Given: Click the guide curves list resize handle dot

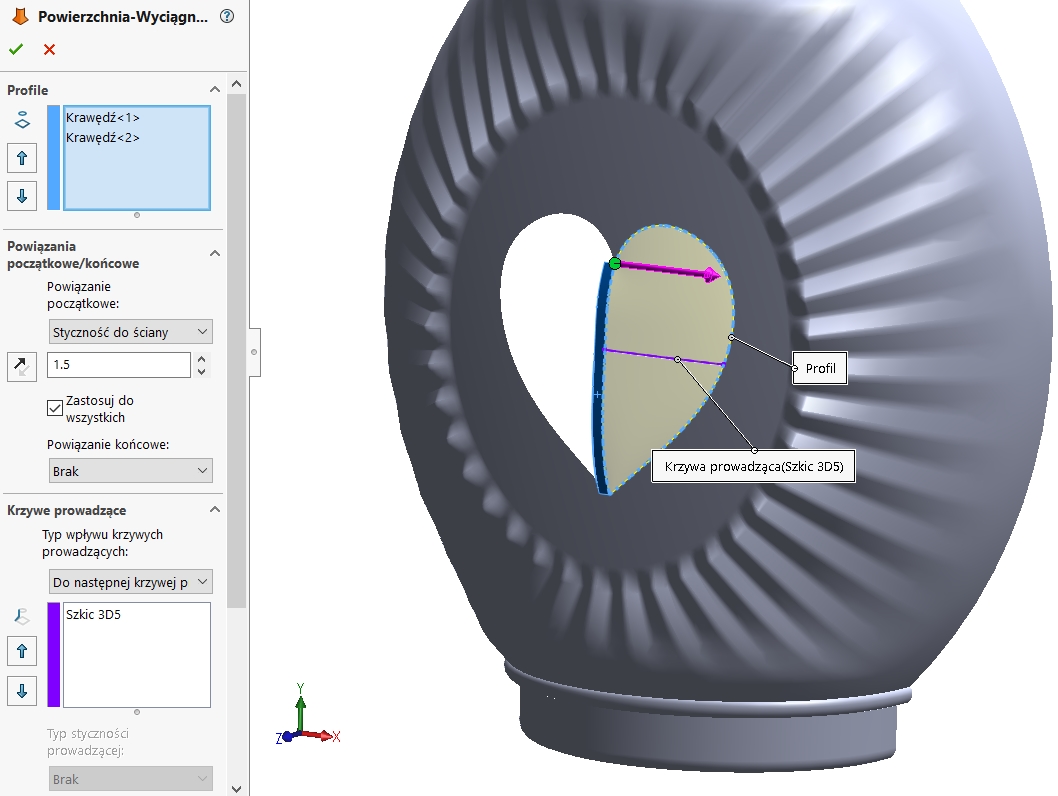Looking at the screenshot, I should 137,712.
